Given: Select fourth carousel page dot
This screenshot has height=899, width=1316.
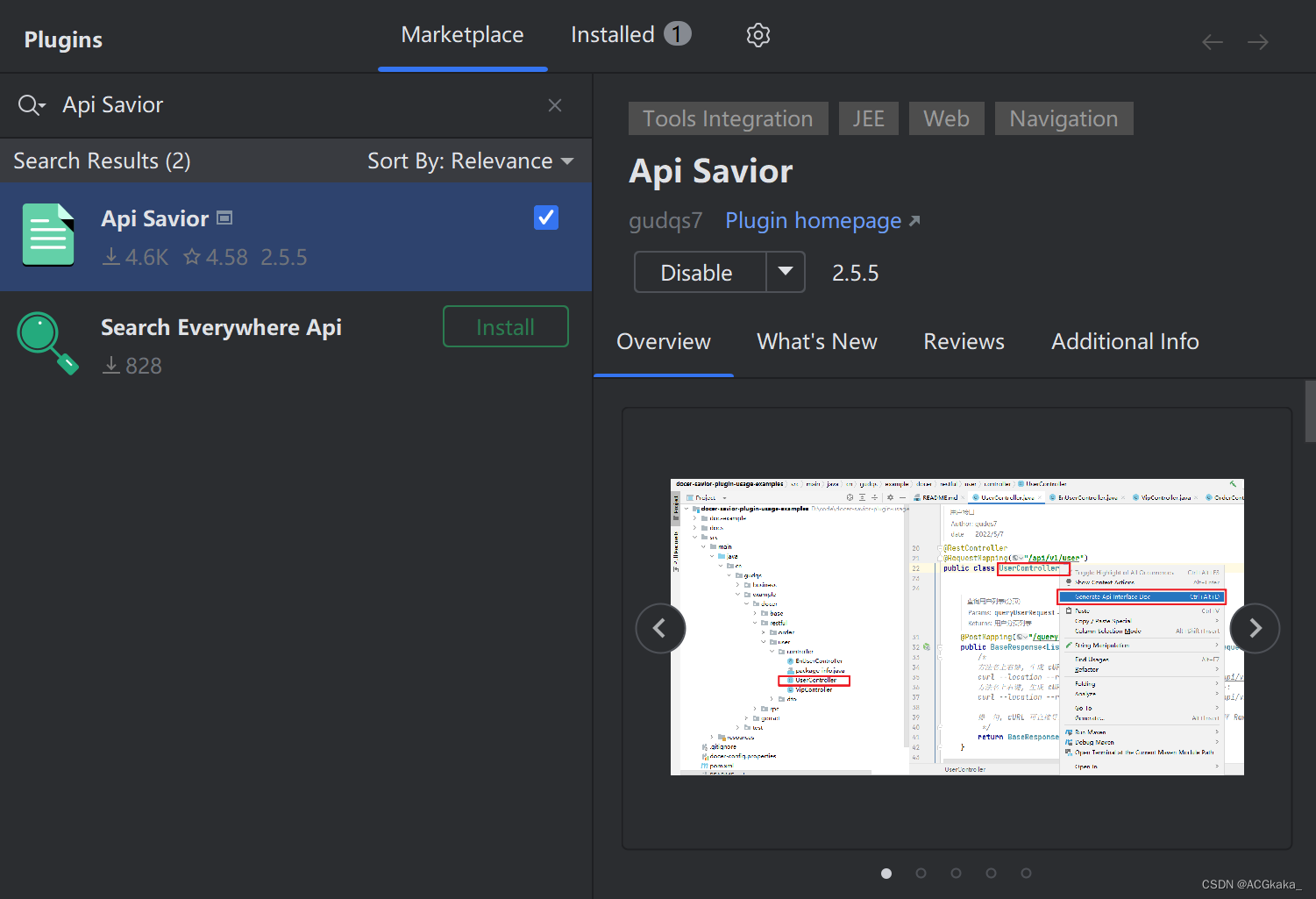Looking at the screenshot, I should point(991,873).
